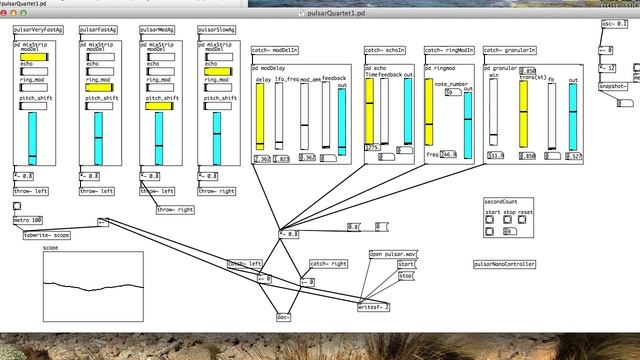The width and height of the screenshot is (640, 360).
Task: Select the freq number box showing 246.9
Action: (448, 154)
